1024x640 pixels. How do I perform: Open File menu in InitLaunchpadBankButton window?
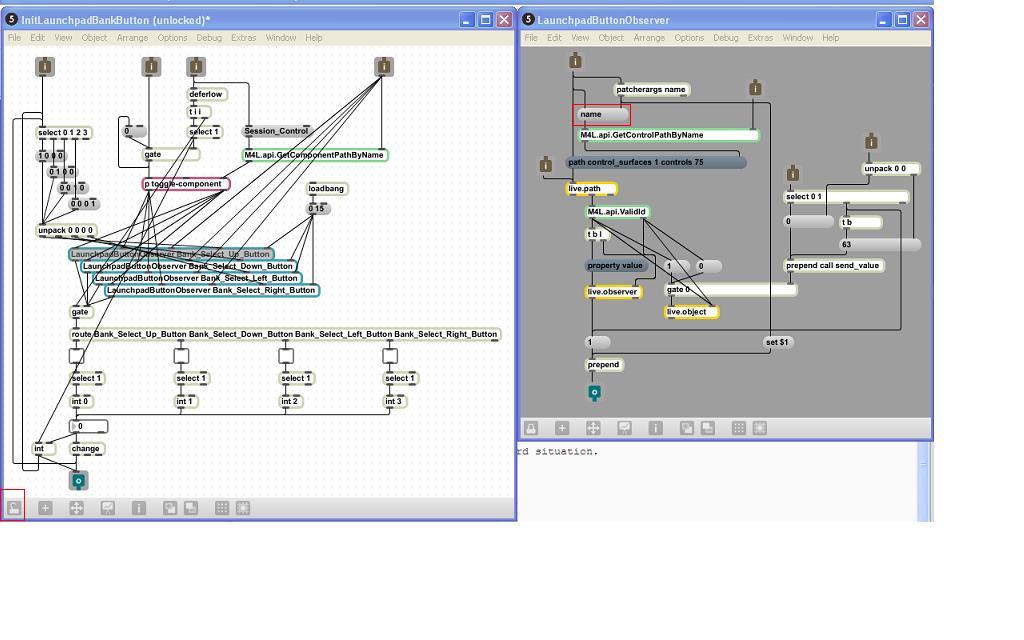click(x=14, y=38)
